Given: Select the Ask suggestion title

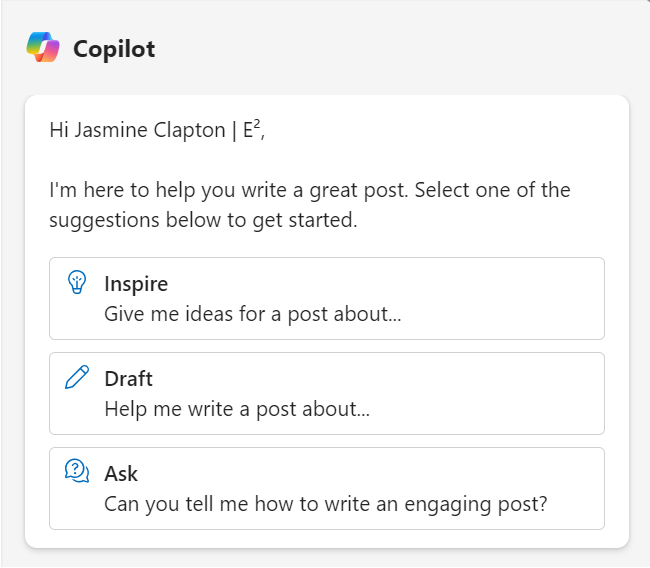Looking at the screenshot, I should pos(121,473).
